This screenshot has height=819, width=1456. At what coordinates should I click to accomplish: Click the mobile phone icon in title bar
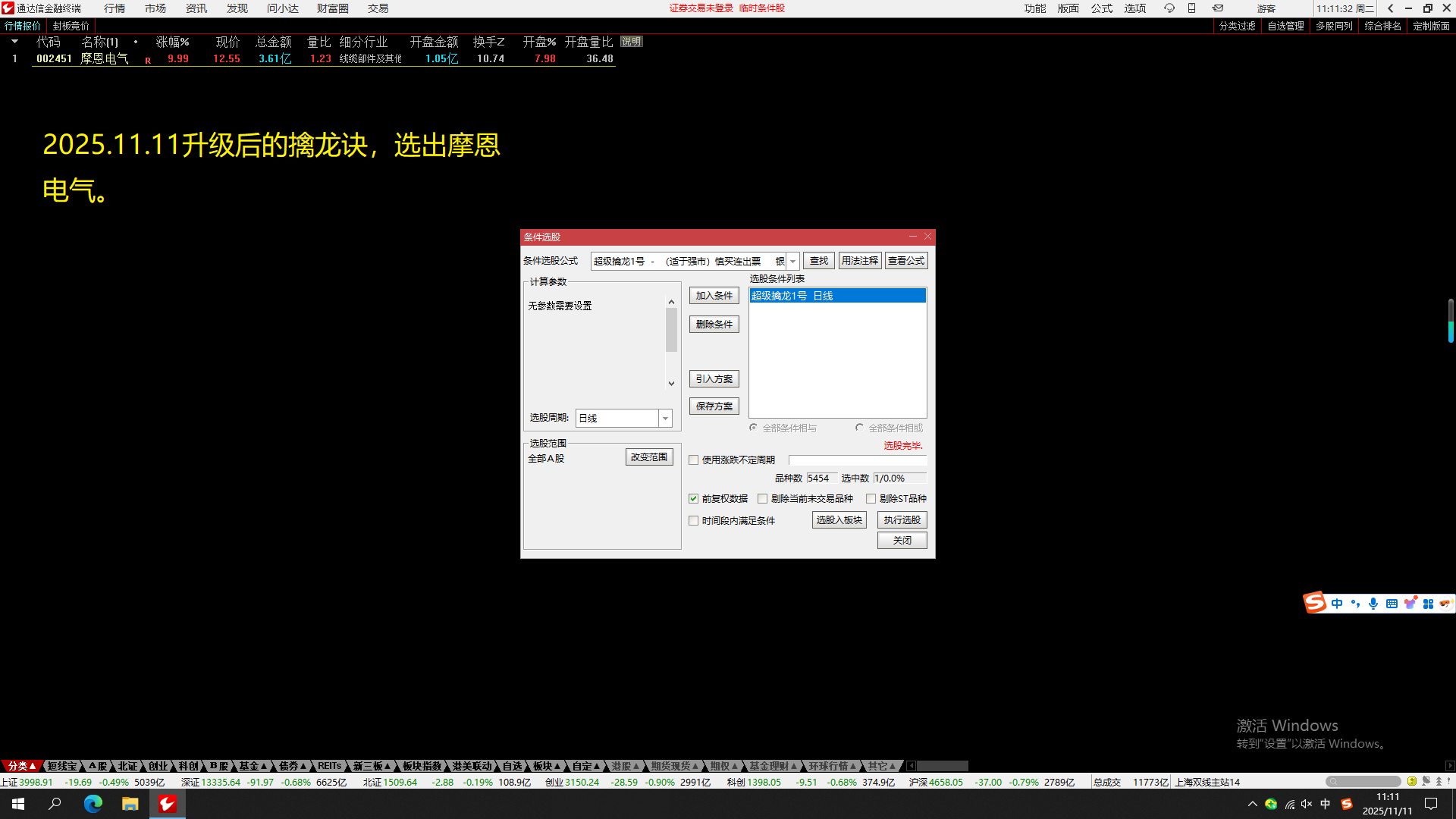1191,8
